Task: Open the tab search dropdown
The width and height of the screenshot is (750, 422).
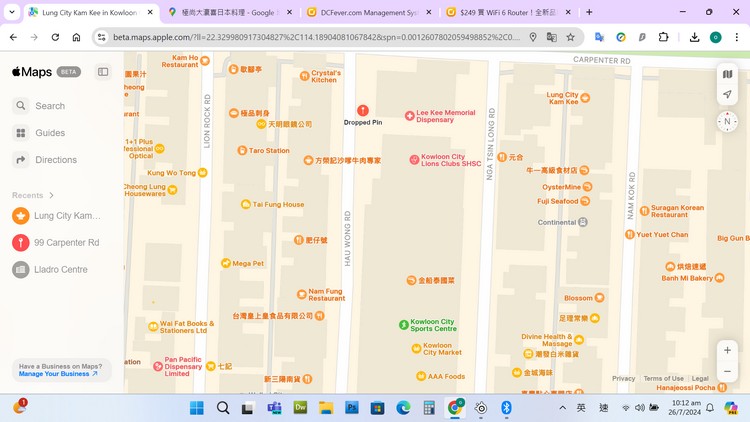Action: [x=12, y=12]
